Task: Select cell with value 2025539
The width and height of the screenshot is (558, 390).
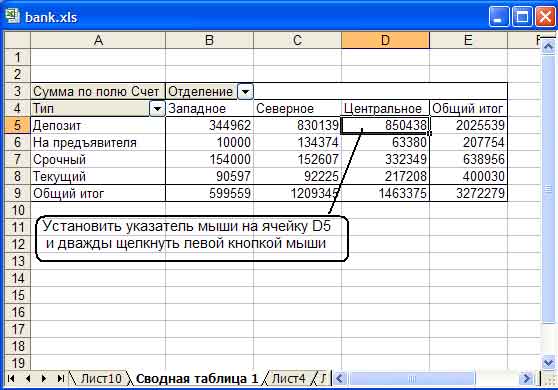Action: click(468, 125)
